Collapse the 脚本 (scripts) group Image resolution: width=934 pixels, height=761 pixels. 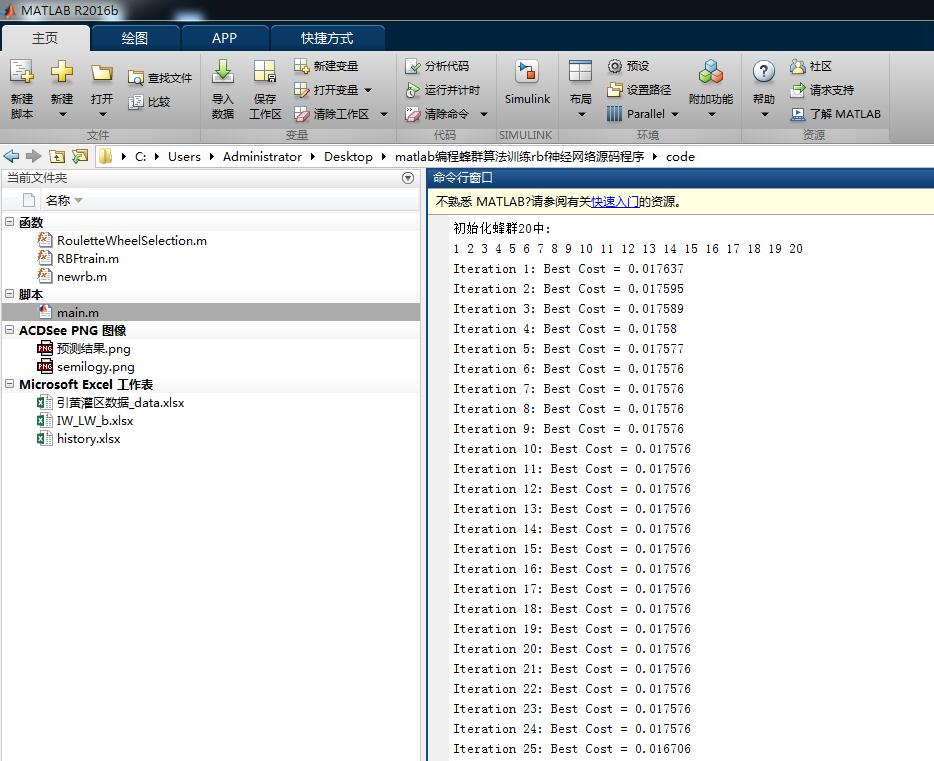9,294
